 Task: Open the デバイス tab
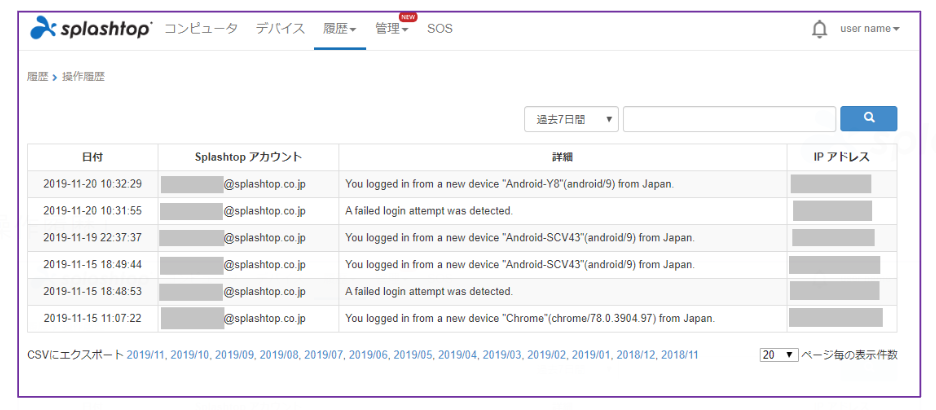281,28
